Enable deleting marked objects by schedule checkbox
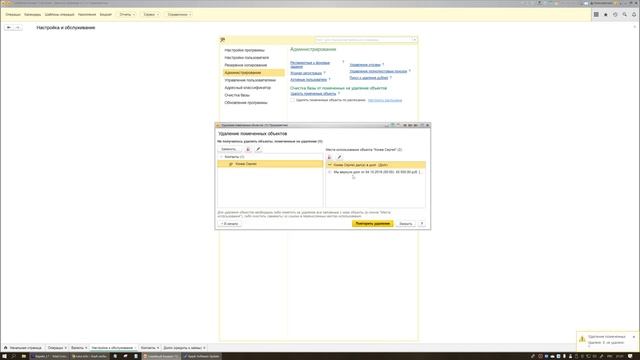 (292, 100)
